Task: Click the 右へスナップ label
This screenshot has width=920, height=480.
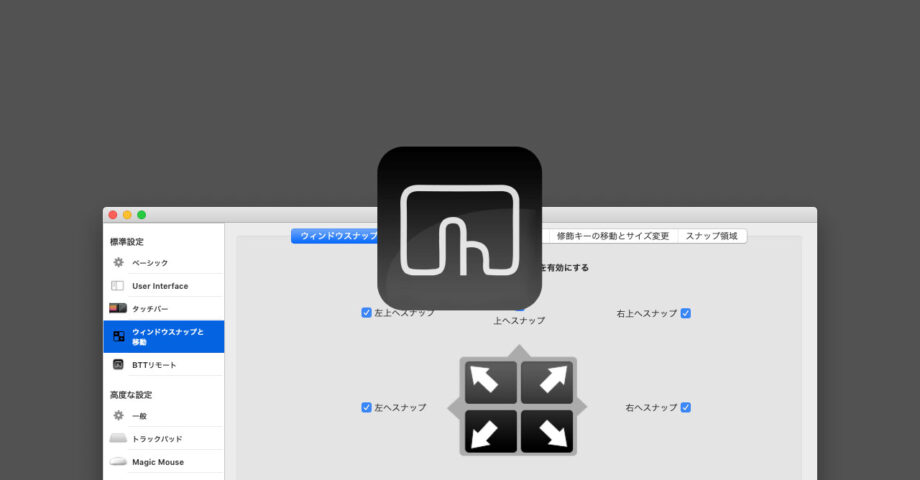Action: click(x=651, y=407)
